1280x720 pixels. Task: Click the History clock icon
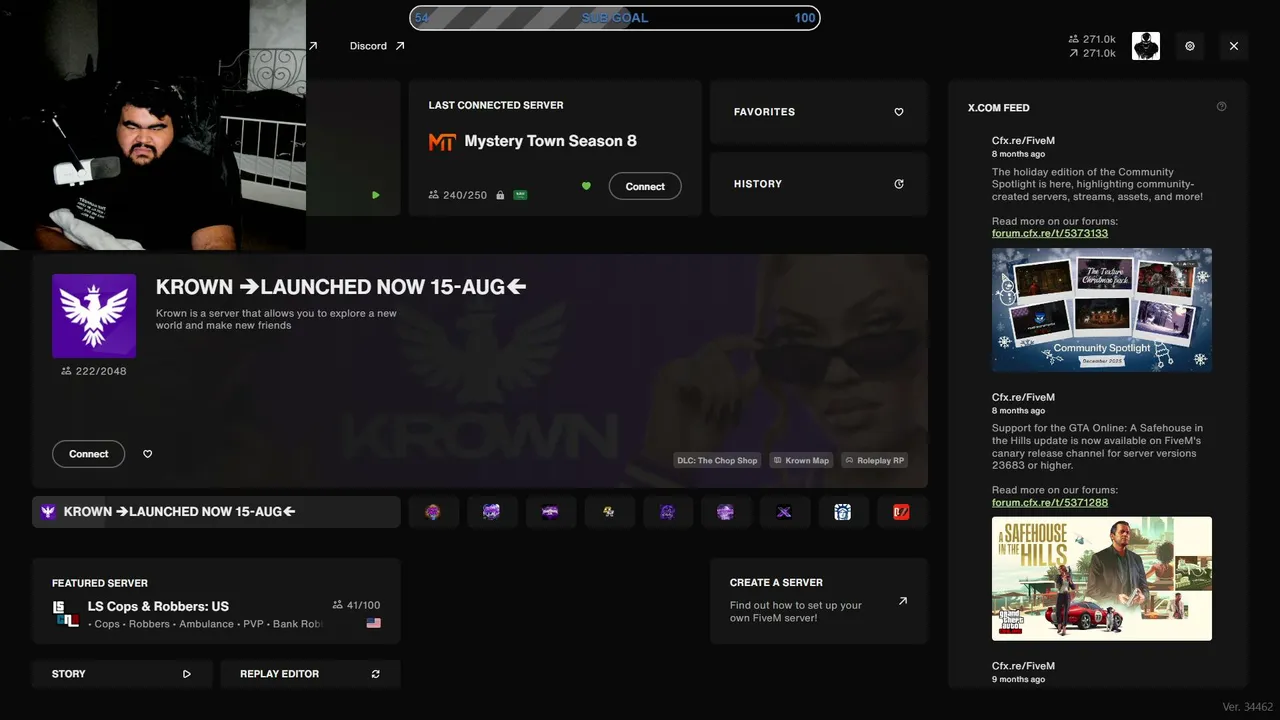[x=899, y=184]
